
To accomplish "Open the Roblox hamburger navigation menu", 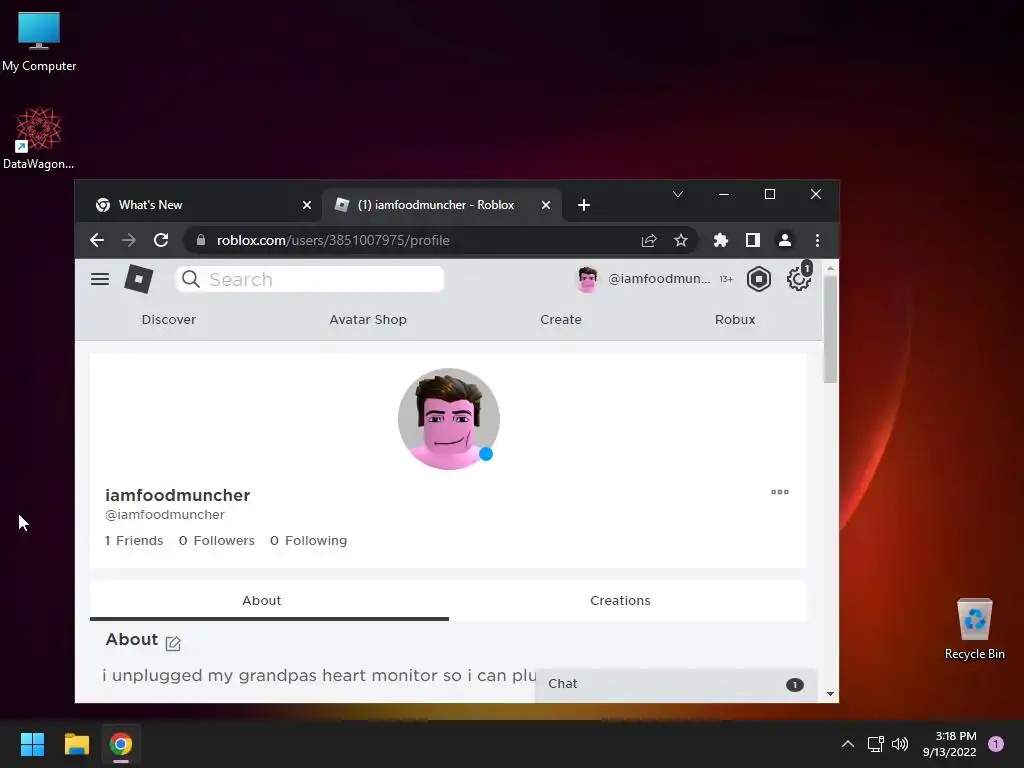I will pyautogui.click(x=100, y=280).
